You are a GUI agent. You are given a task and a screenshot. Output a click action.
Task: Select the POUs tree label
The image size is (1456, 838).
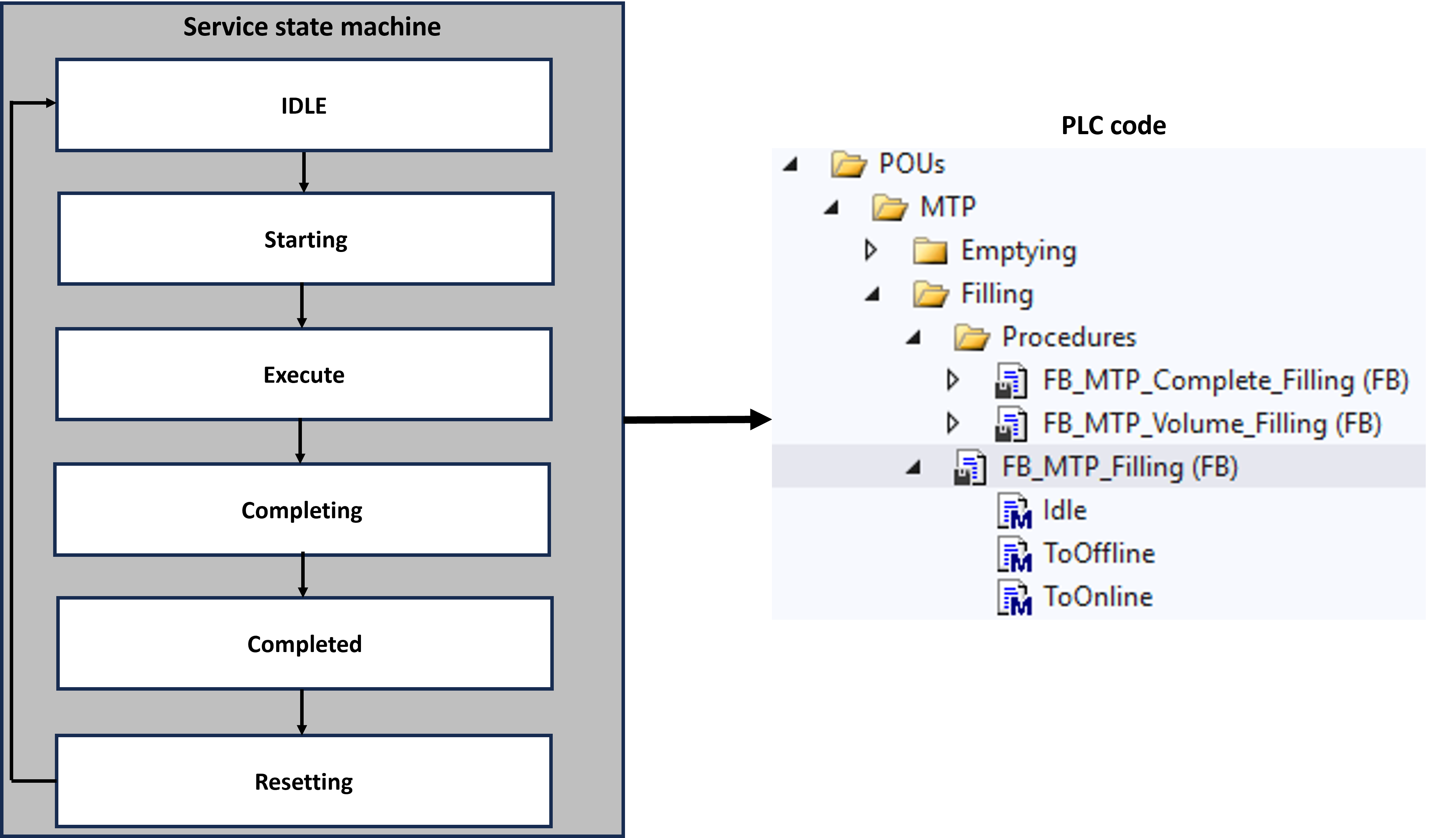coord(912,164)
